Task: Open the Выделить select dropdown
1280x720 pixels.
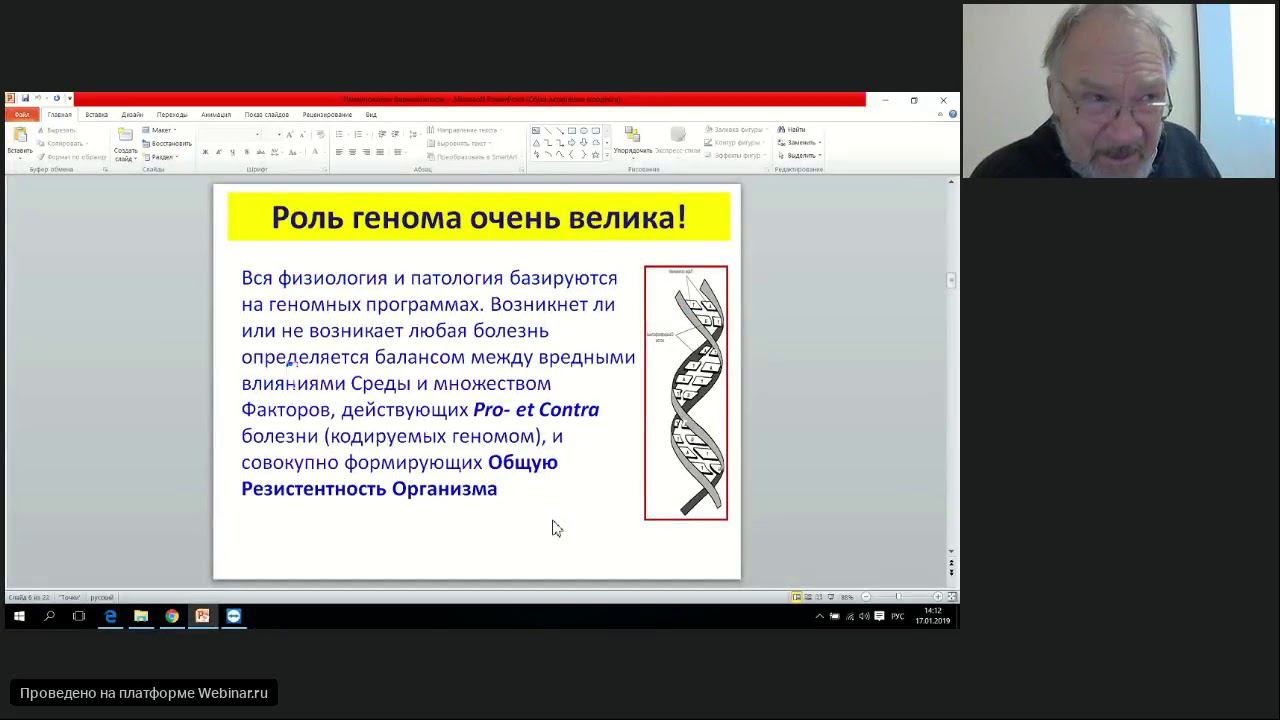Action: (x=800, y=156)
